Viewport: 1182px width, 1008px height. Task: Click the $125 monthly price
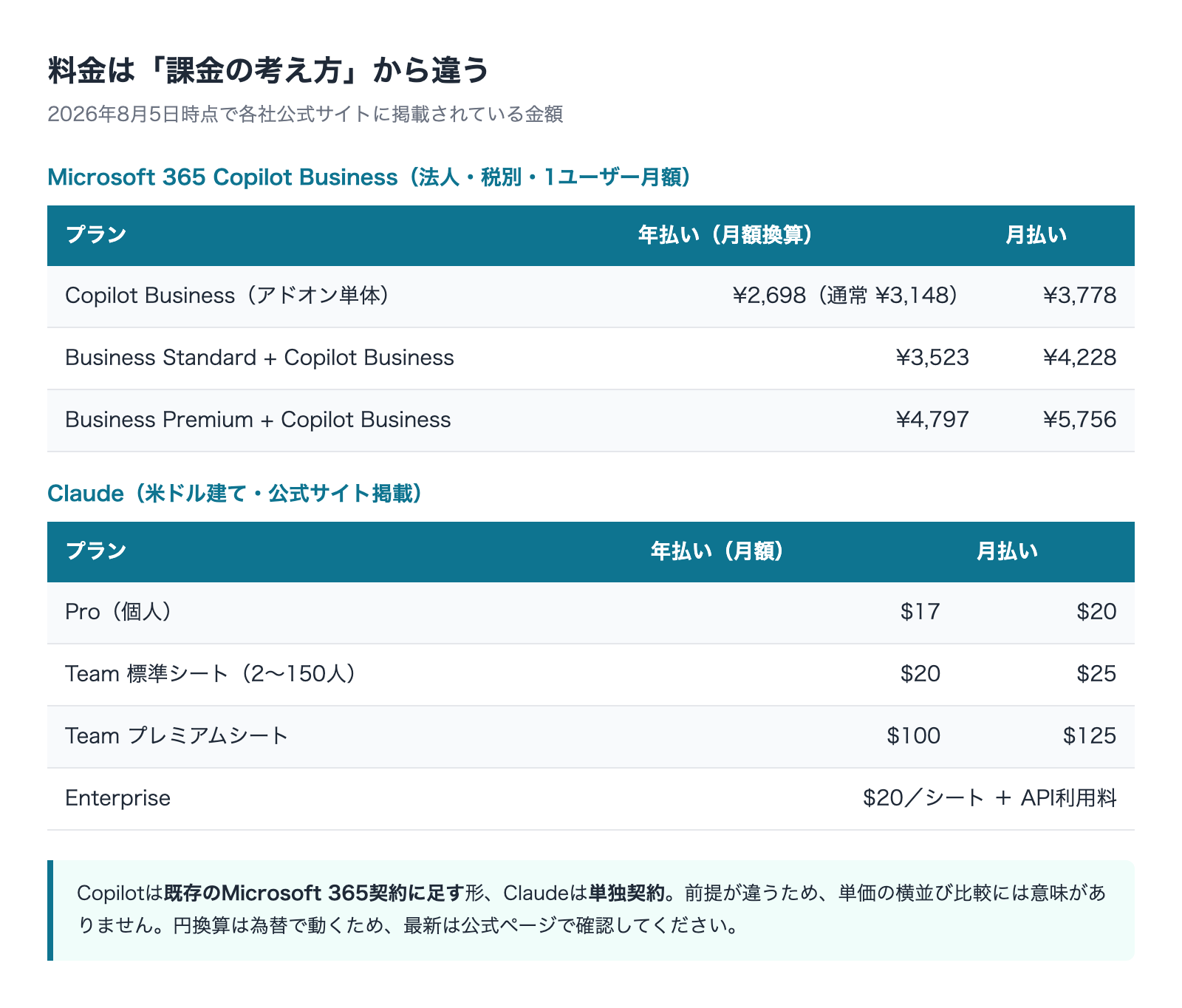coord(1090,736)
